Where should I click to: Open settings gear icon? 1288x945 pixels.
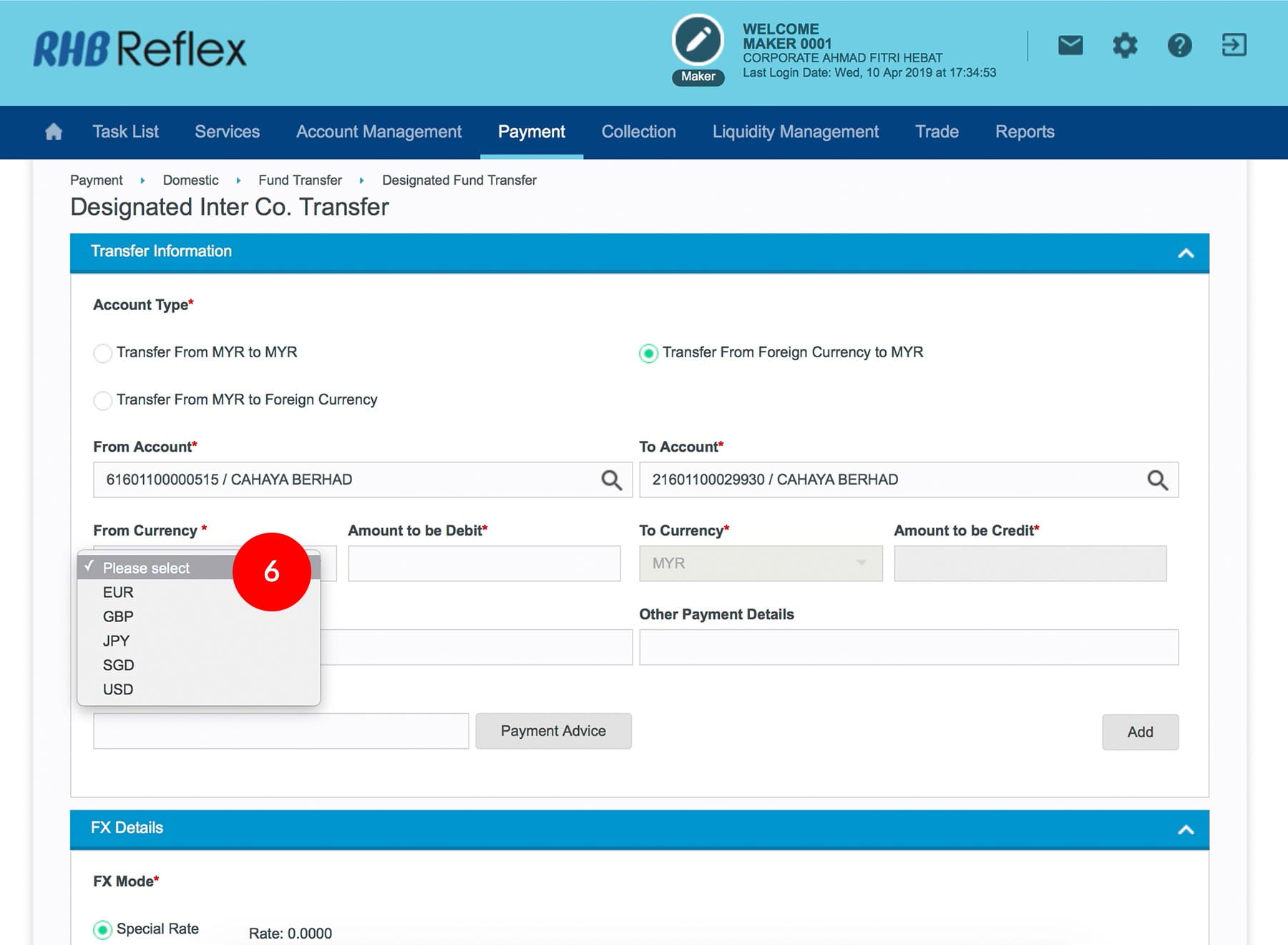pos(1124,46)
